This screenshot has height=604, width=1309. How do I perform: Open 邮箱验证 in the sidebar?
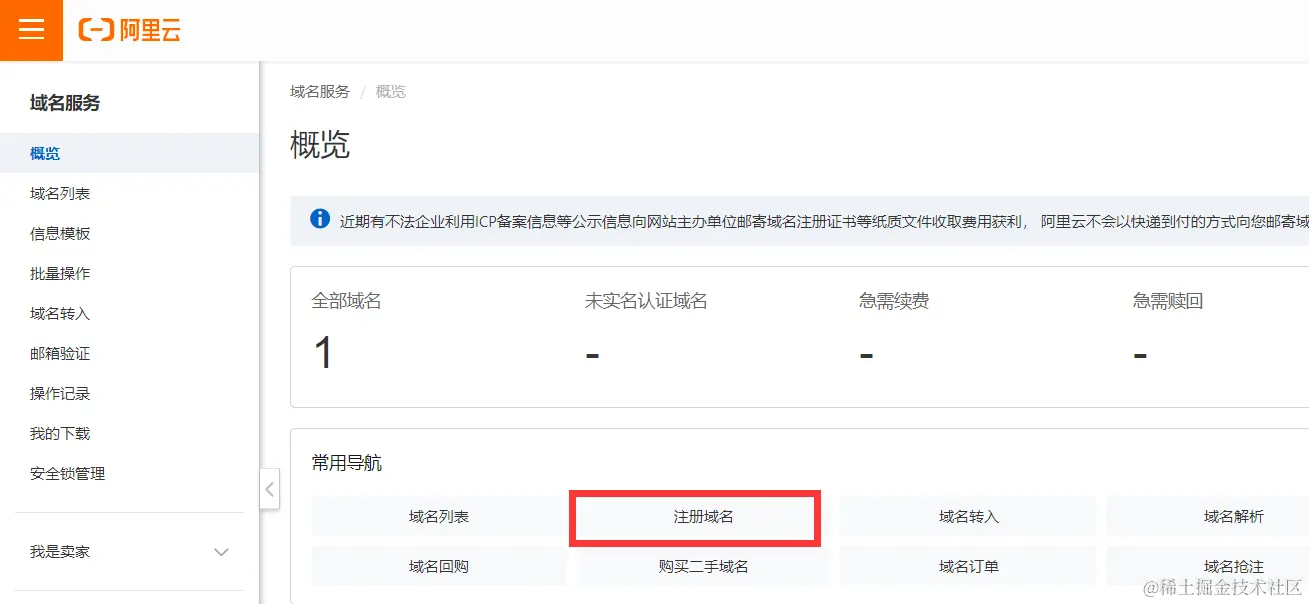pyautogui.click(x=129, y=353)
